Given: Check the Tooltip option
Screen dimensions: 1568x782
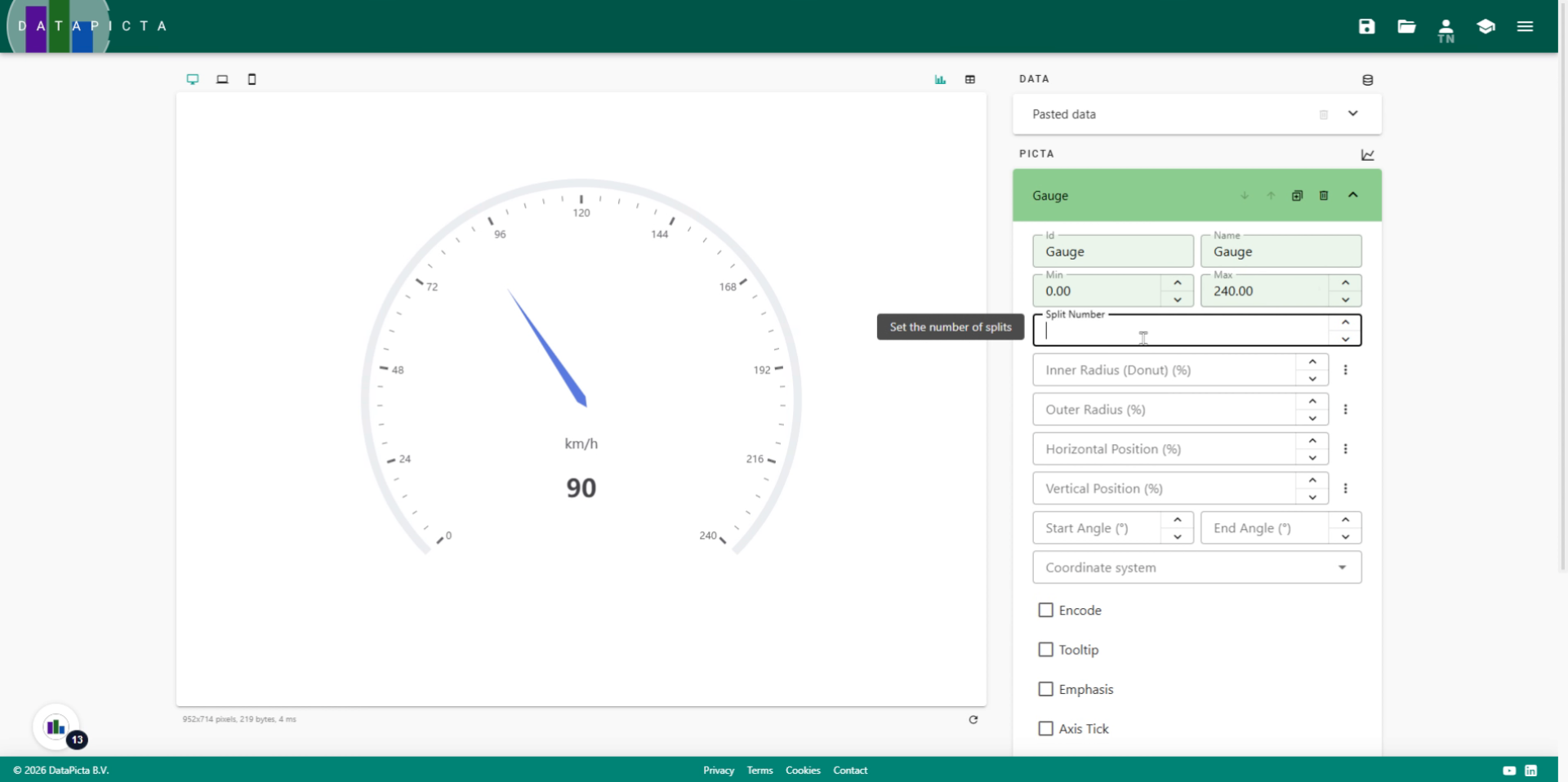Looking at the screenshot, I should pos(1045,650).
